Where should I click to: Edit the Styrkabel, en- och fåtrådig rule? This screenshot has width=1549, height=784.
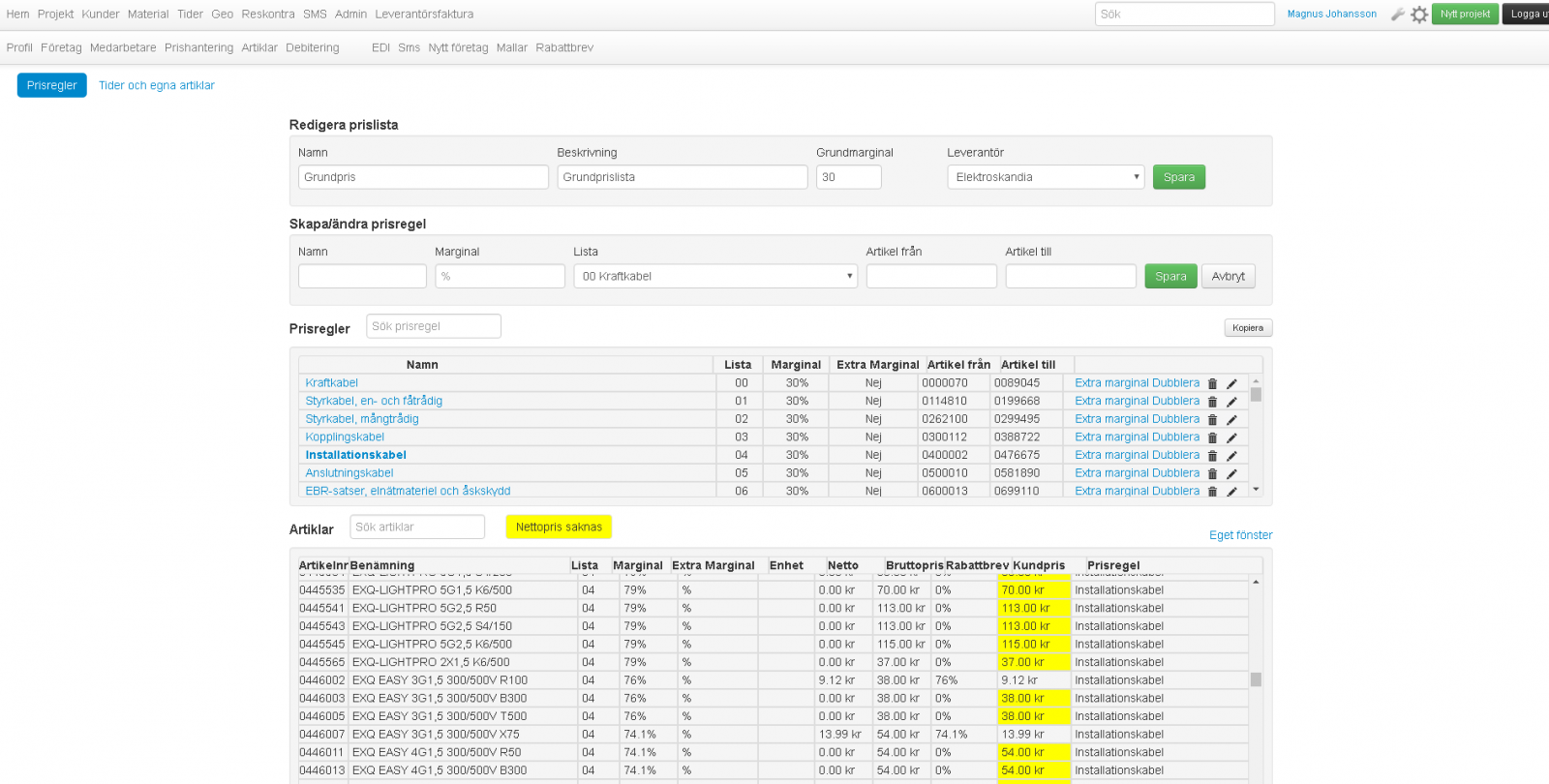(x=1232, y=402)
